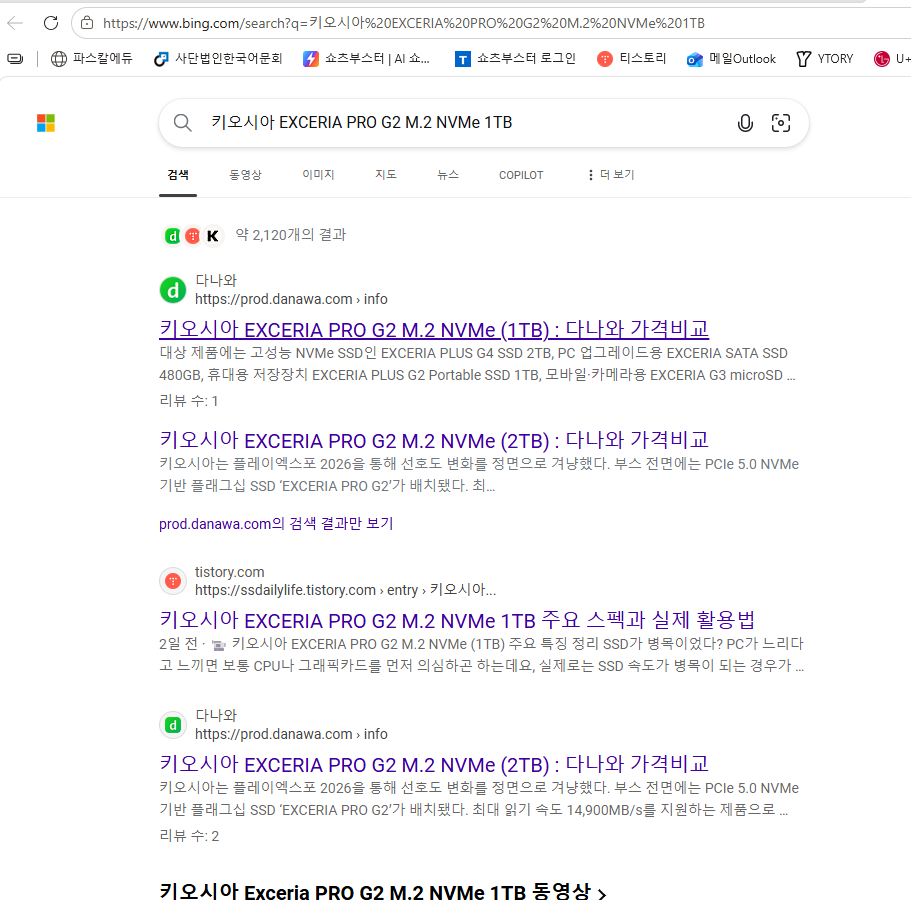The image size is (911, 900).
Task: Click the first result snippet about EXCERIA PLUS G4
Action: [478, 364]
